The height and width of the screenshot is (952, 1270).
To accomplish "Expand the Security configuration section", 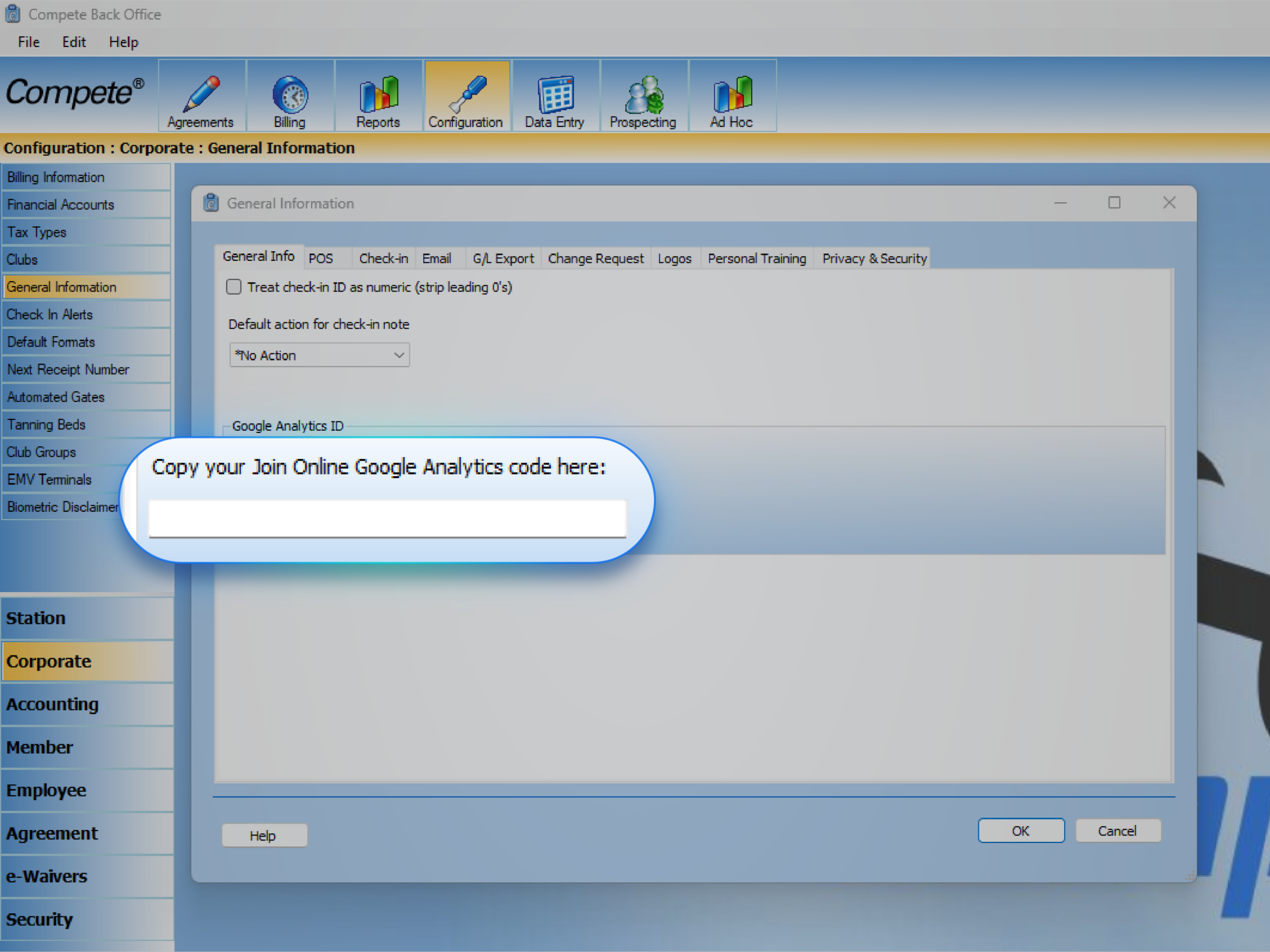I will [87, 919].
